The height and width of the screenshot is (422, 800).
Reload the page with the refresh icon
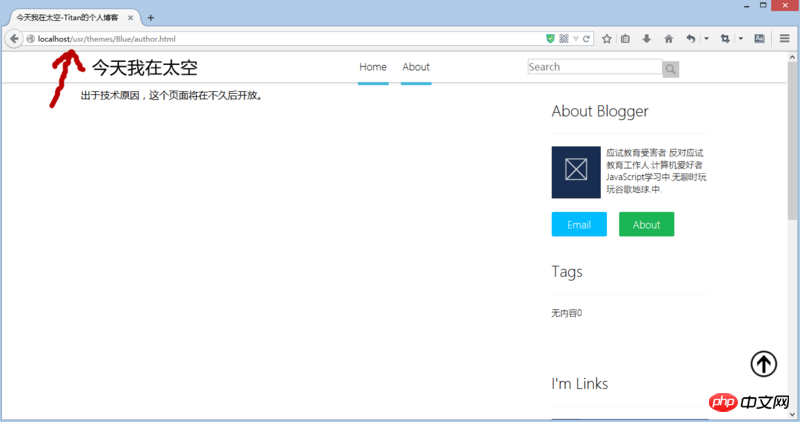(x=586, y=39)
